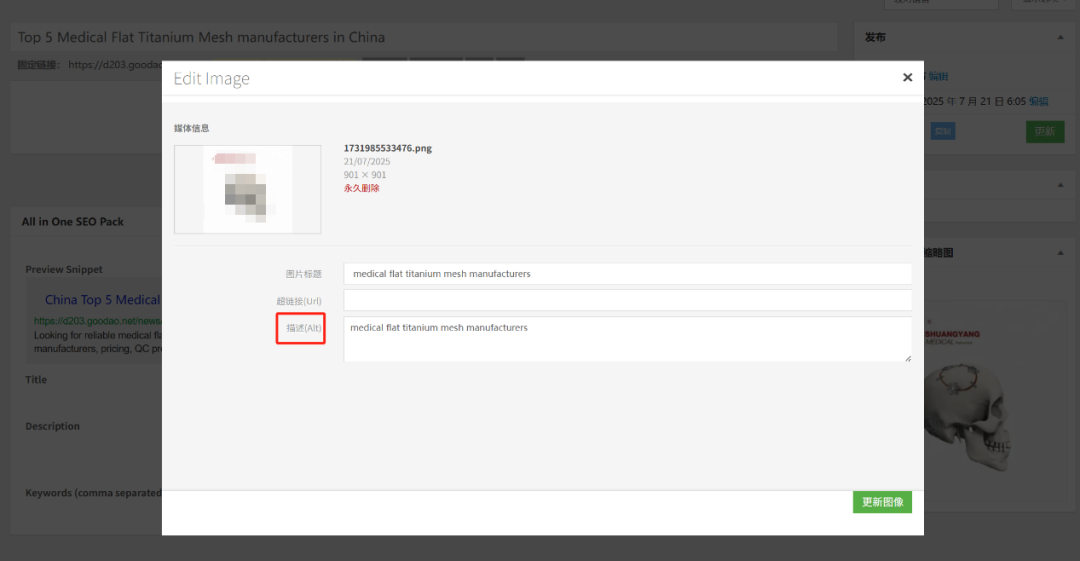The width and height of the screenshot is (1080, 561).
Task: Click the SEO Title label
Action: tap(36, 380)
